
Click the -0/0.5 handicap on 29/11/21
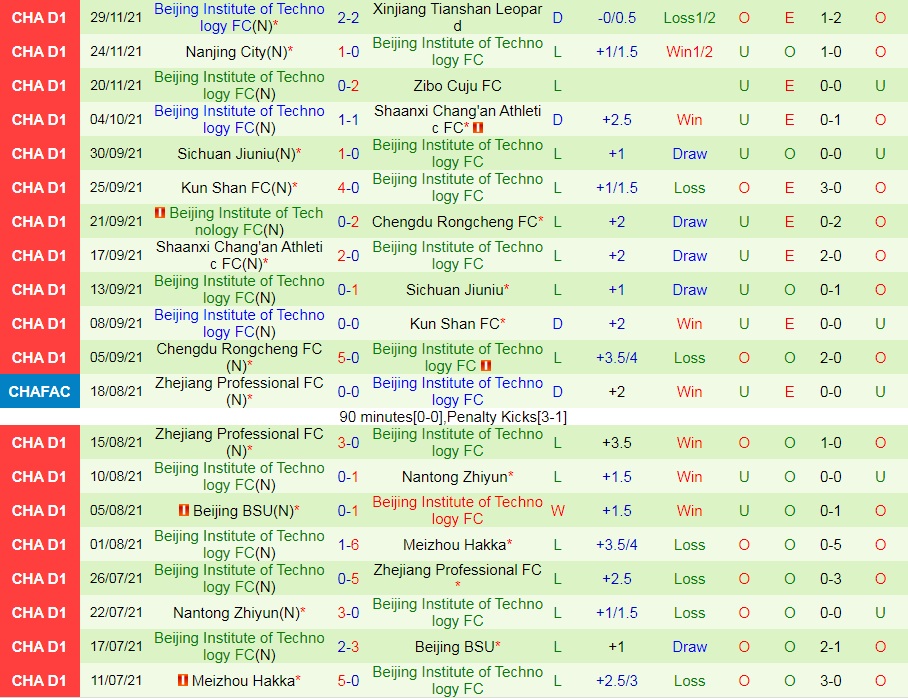pos(617,18)
